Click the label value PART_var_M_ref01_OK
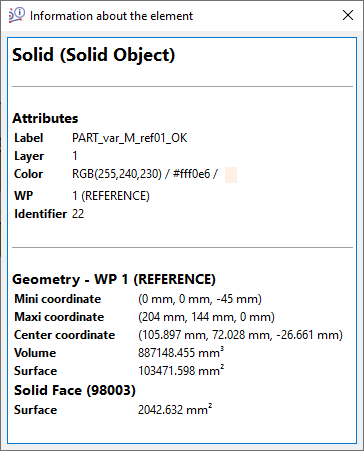This screenshot has height=451, width=364. pos(130,138)
